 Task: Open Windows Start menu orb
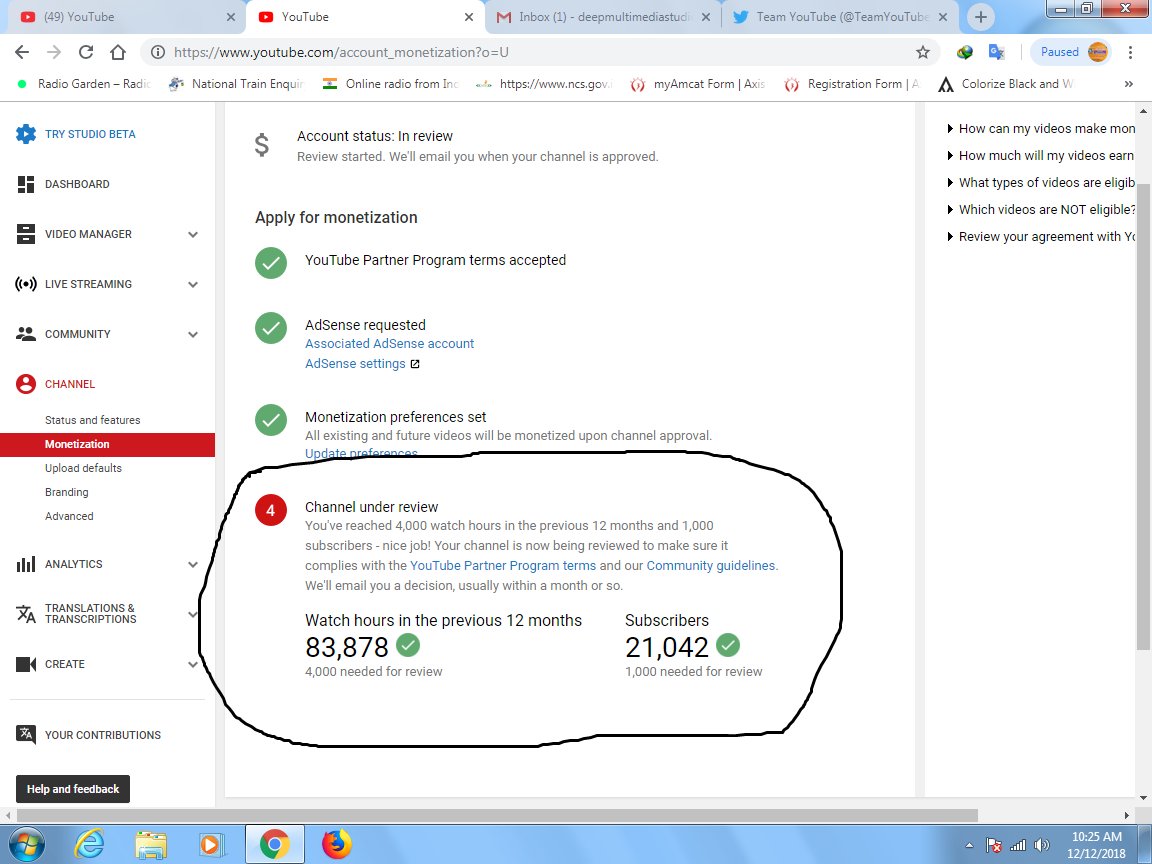tap(26, 844)
